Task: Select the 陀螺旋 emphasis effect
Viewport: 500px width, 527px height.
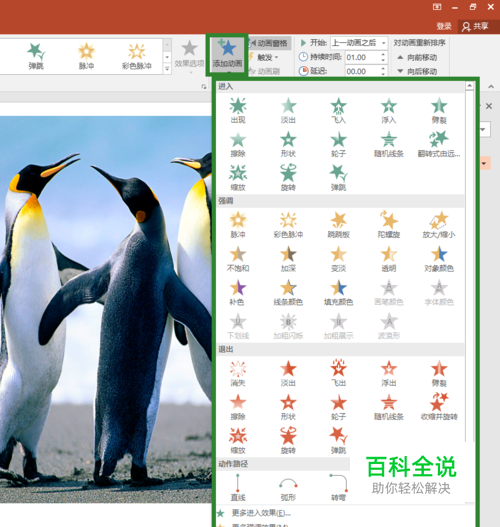Action: pos(389,225)
